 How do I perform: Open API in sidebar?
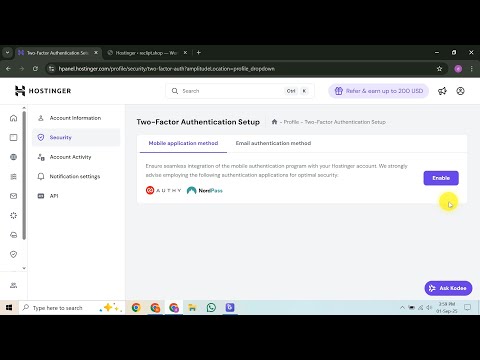76,196
